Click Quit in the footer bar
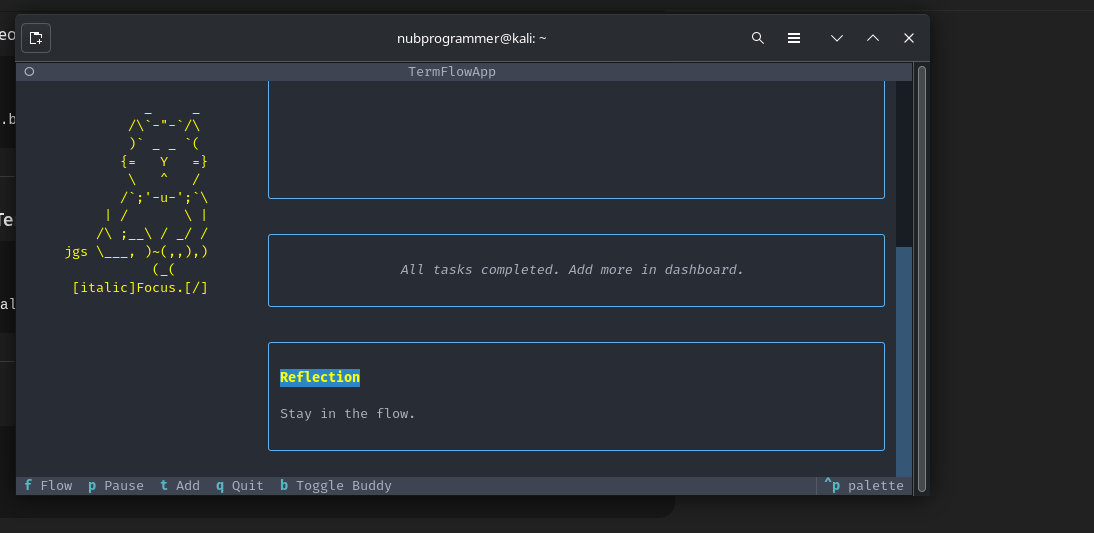The image size is (1094, 533). (x=239, y=485)
